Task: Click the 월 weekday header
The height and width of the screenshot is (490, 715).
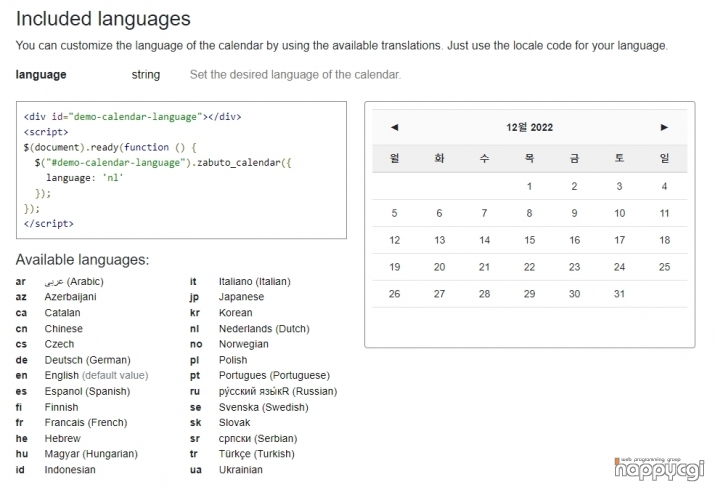Action: pyautogui.click(x=395, y=158)
